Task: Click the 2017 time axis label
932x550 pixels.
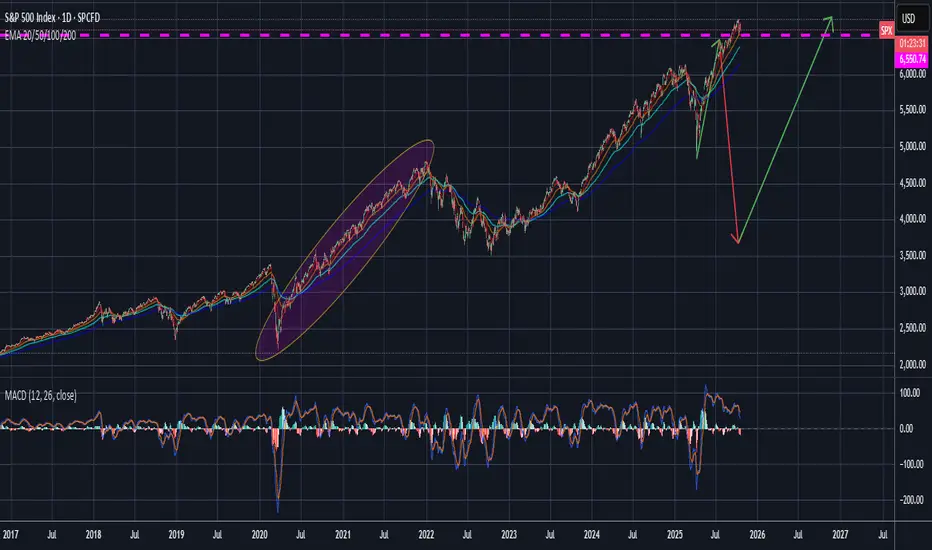Action: click(x=10, y=535)
